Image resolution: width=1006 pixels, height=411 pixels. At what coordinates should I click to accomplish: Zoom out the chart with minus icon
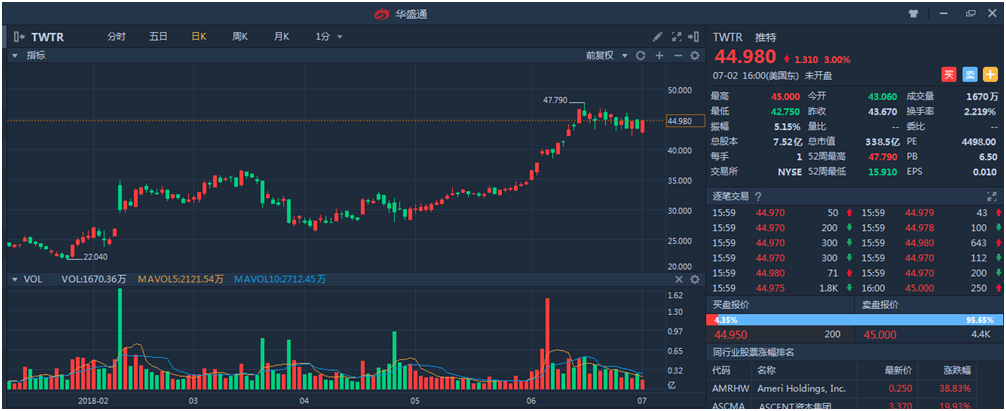677,56
